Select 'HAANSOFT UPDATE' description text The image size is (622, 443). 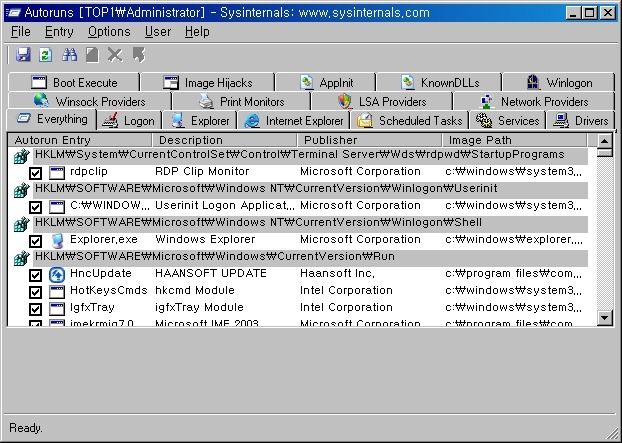pyautogui.click(x=211, y=274)
